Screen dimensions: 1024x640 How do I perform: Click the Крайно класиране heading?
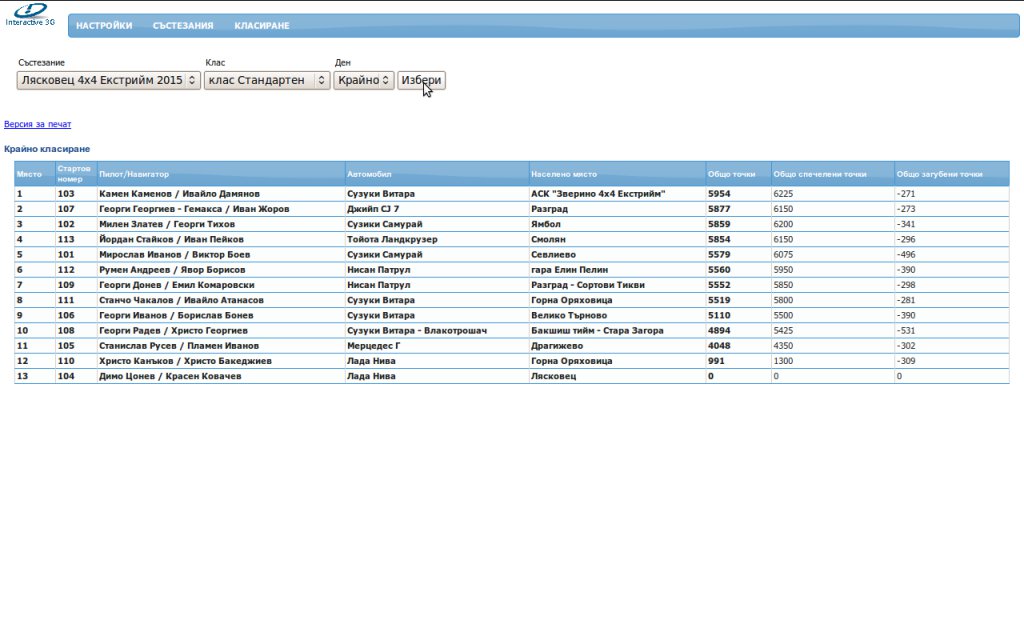[47, 149]
